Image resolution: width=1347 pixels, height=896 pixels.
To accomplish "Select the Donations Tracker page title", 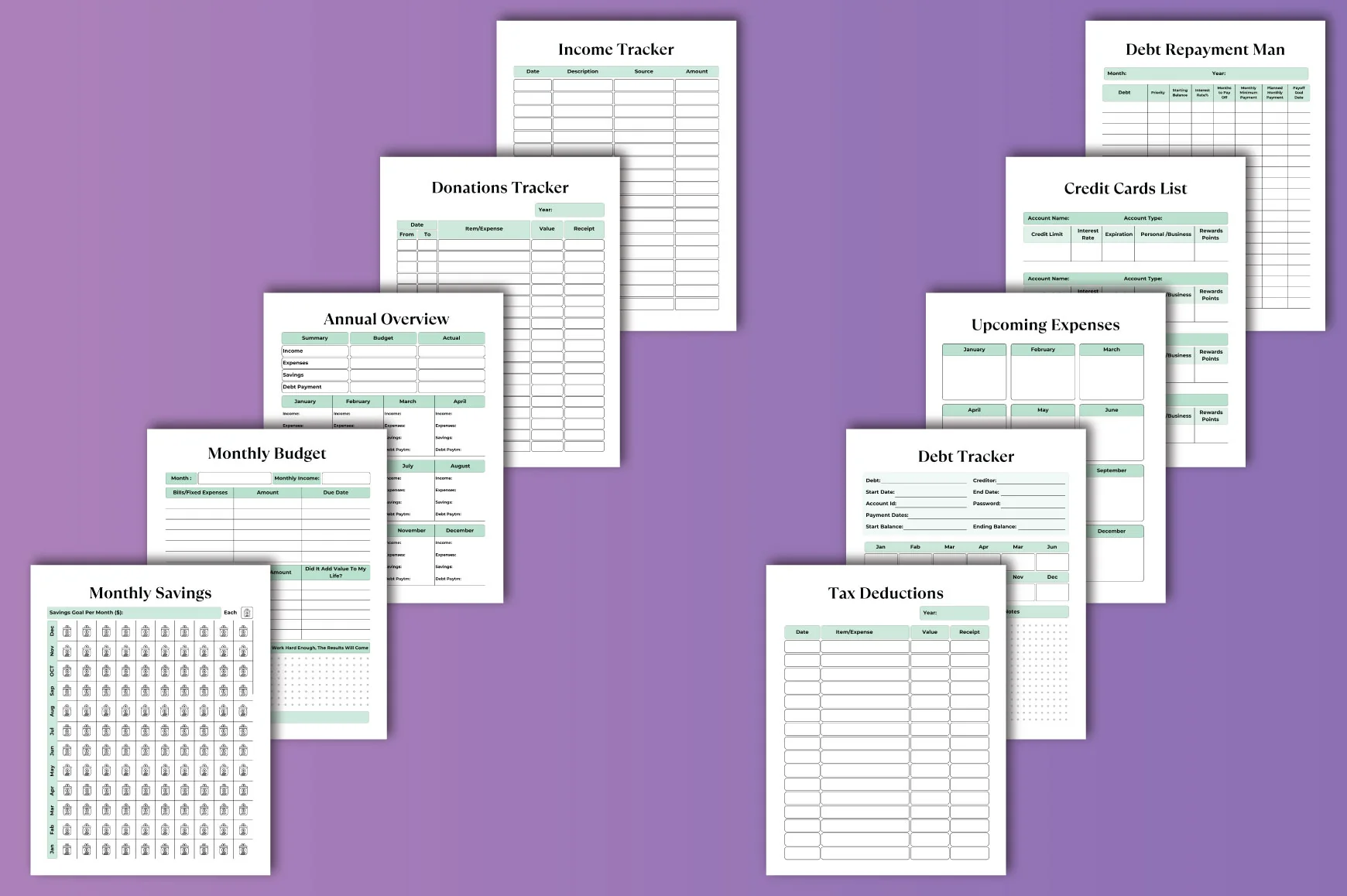I will pos(499,187).
